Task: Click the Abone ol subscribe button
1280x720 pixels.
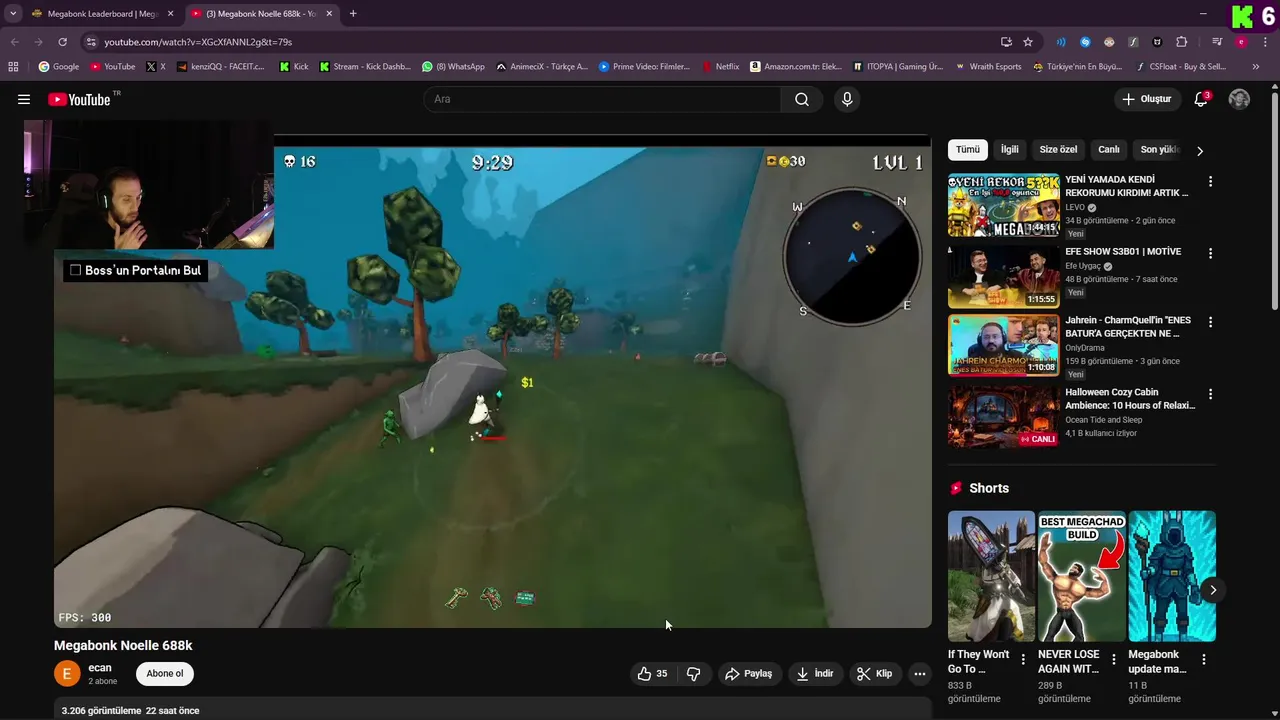Action: click(165, 674)
